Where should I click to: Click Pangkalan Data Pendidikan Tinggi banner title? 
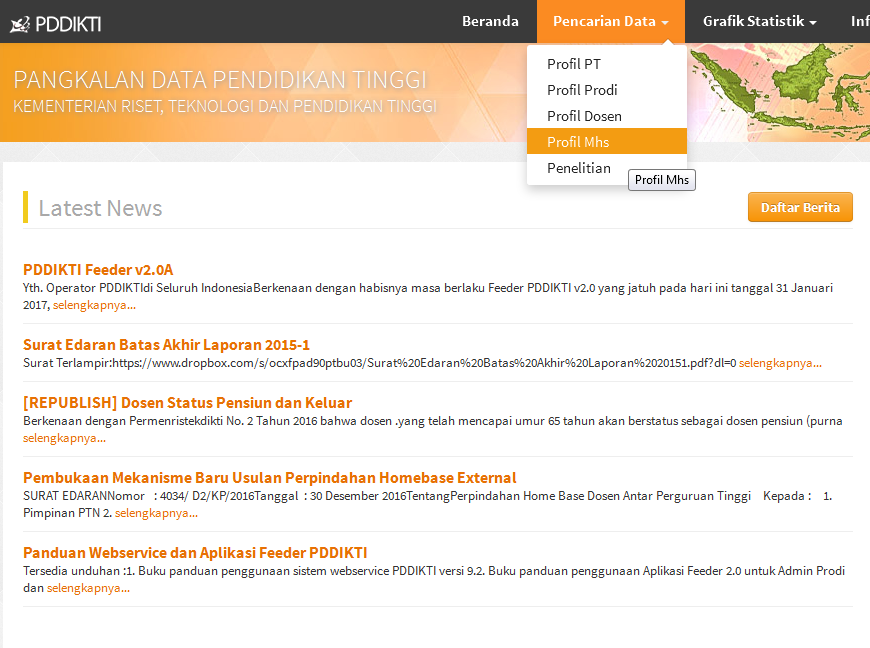(220, 80)
